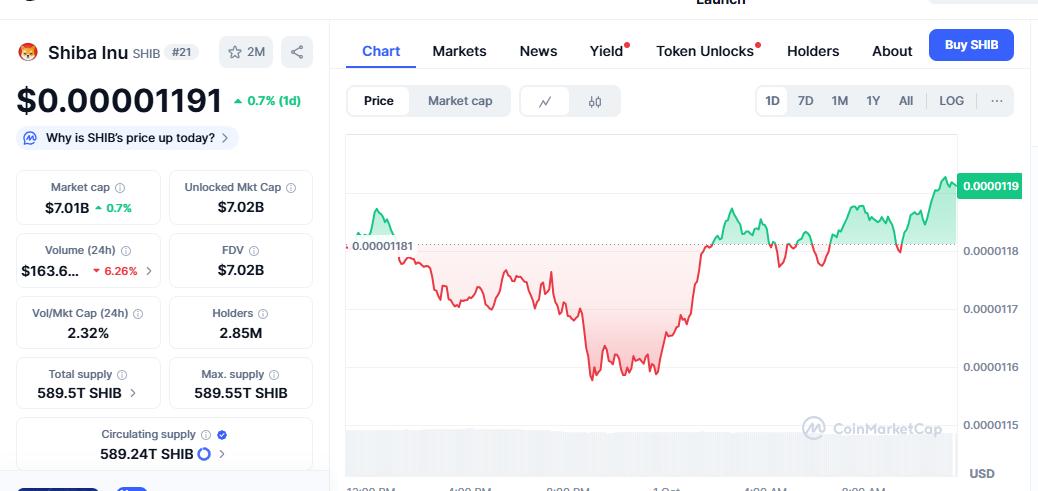
Task: Open the chart more options ellipsis menu
Action: [996, 101]
